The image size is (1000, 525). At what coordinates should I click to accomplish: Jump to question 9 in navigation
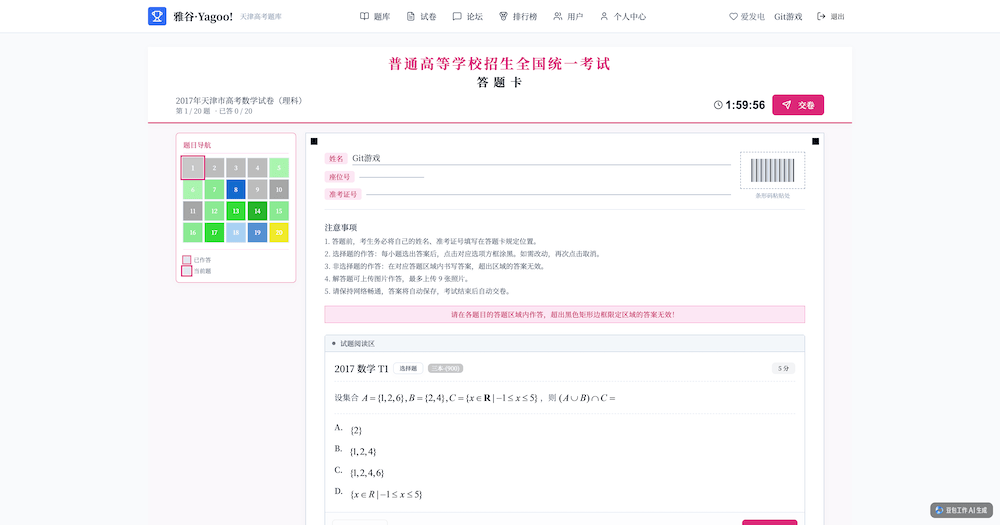tap(258, 189)
